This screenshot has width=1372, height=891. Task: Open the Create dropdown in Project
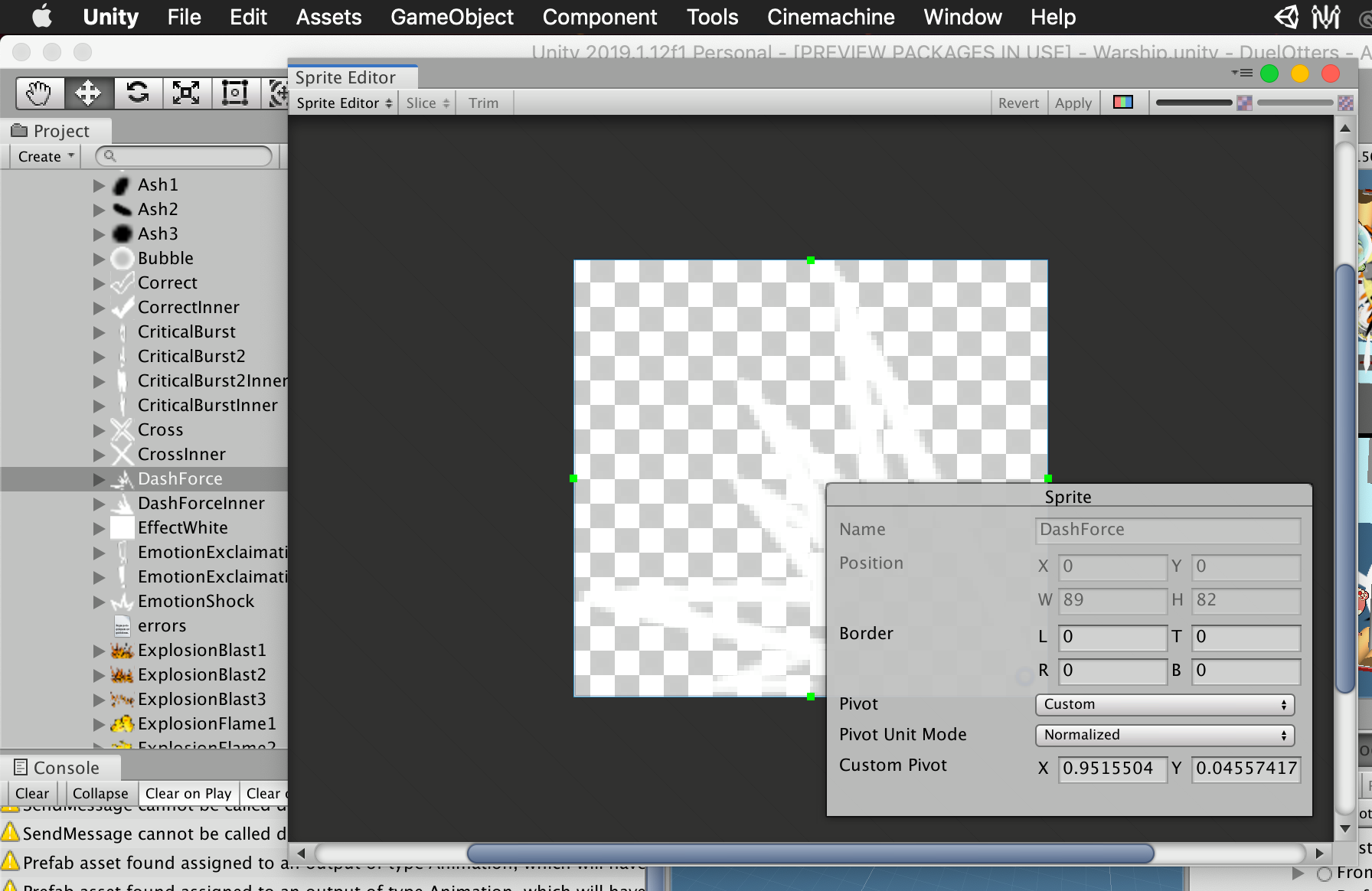tap(46, 156)
